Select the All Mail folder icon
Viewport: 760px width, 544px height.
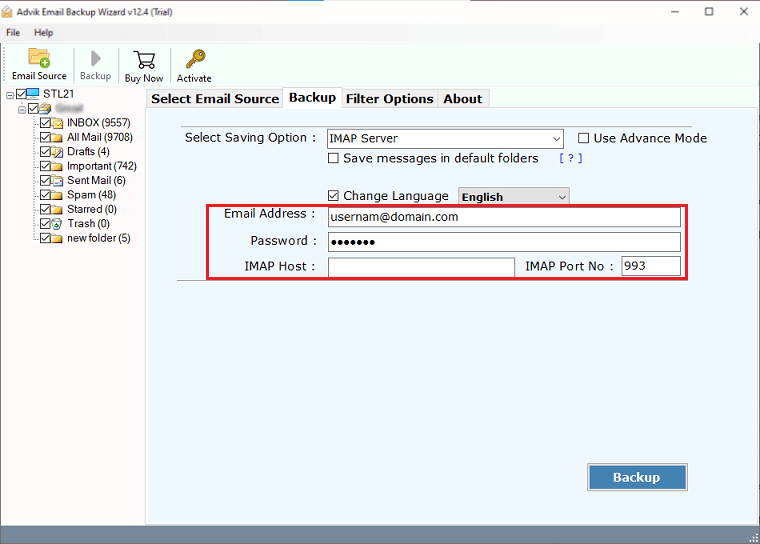(57, 137)
